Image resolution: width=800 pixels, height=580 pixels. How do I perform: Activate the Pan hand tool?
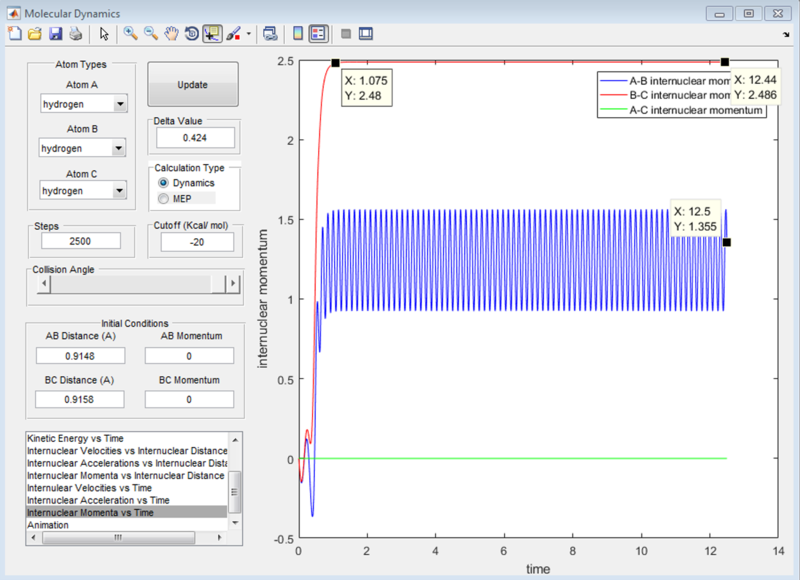[171, 34]
